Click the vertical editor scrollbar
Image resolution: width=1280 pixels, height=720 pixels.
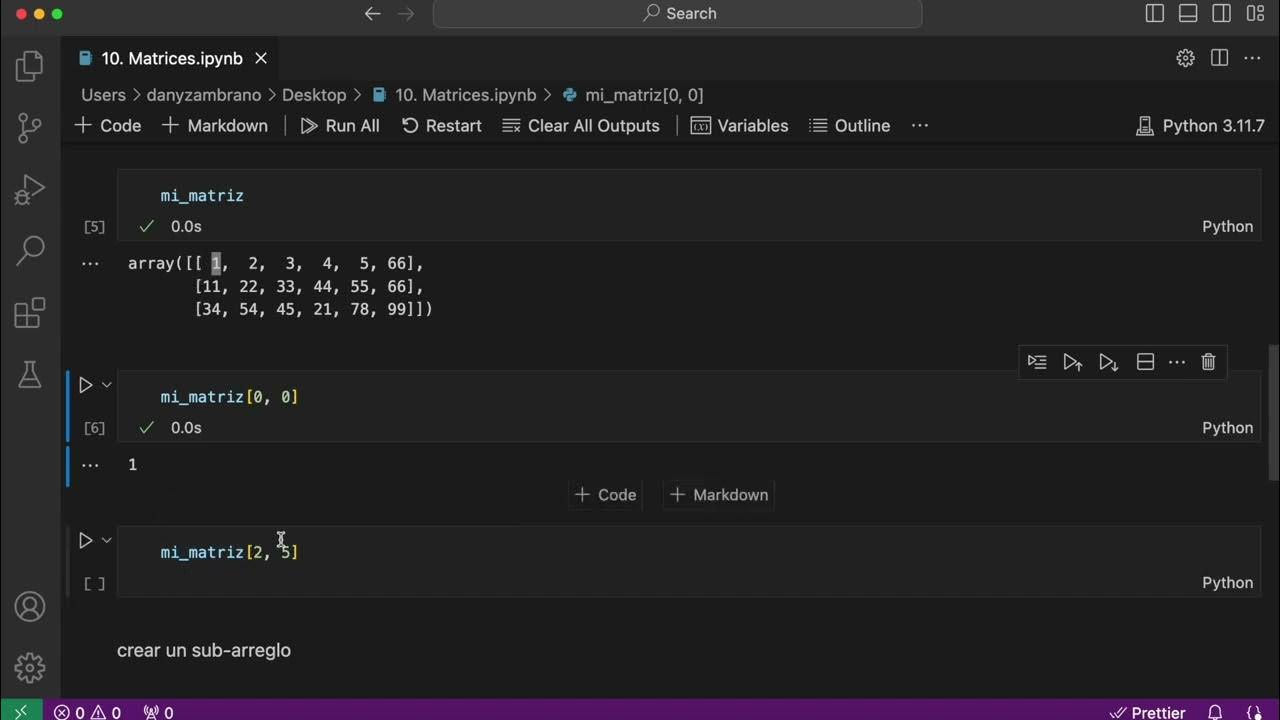1273,400
